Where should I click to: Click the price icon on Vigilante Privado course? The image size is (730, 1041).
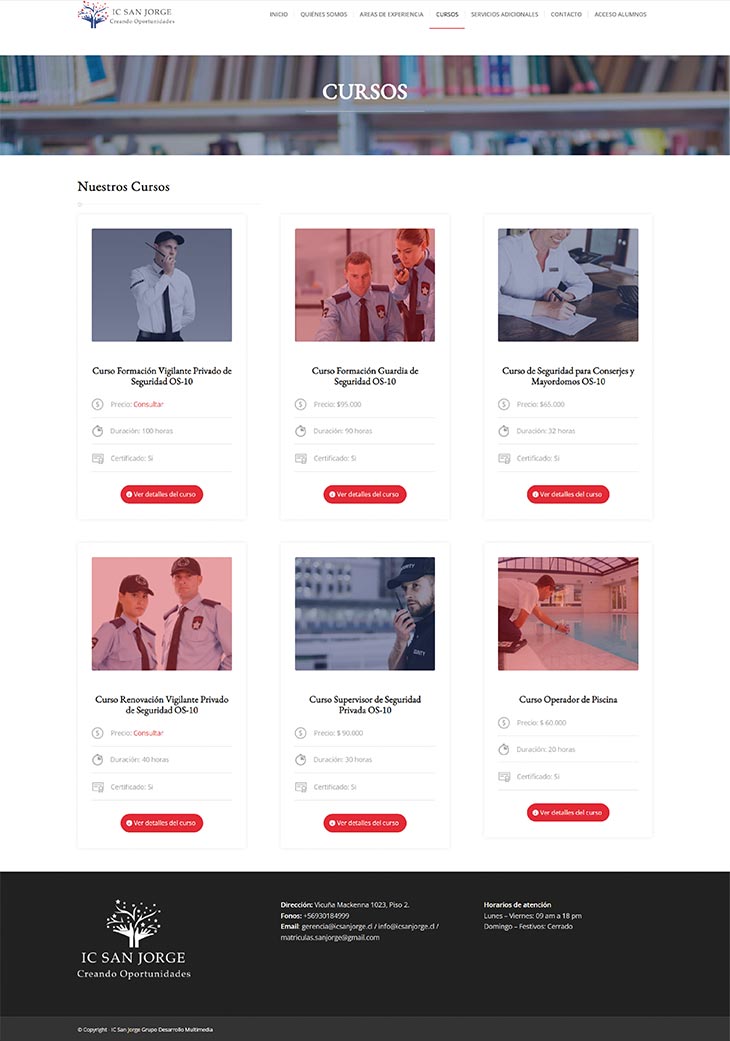(x=98, y=404)
